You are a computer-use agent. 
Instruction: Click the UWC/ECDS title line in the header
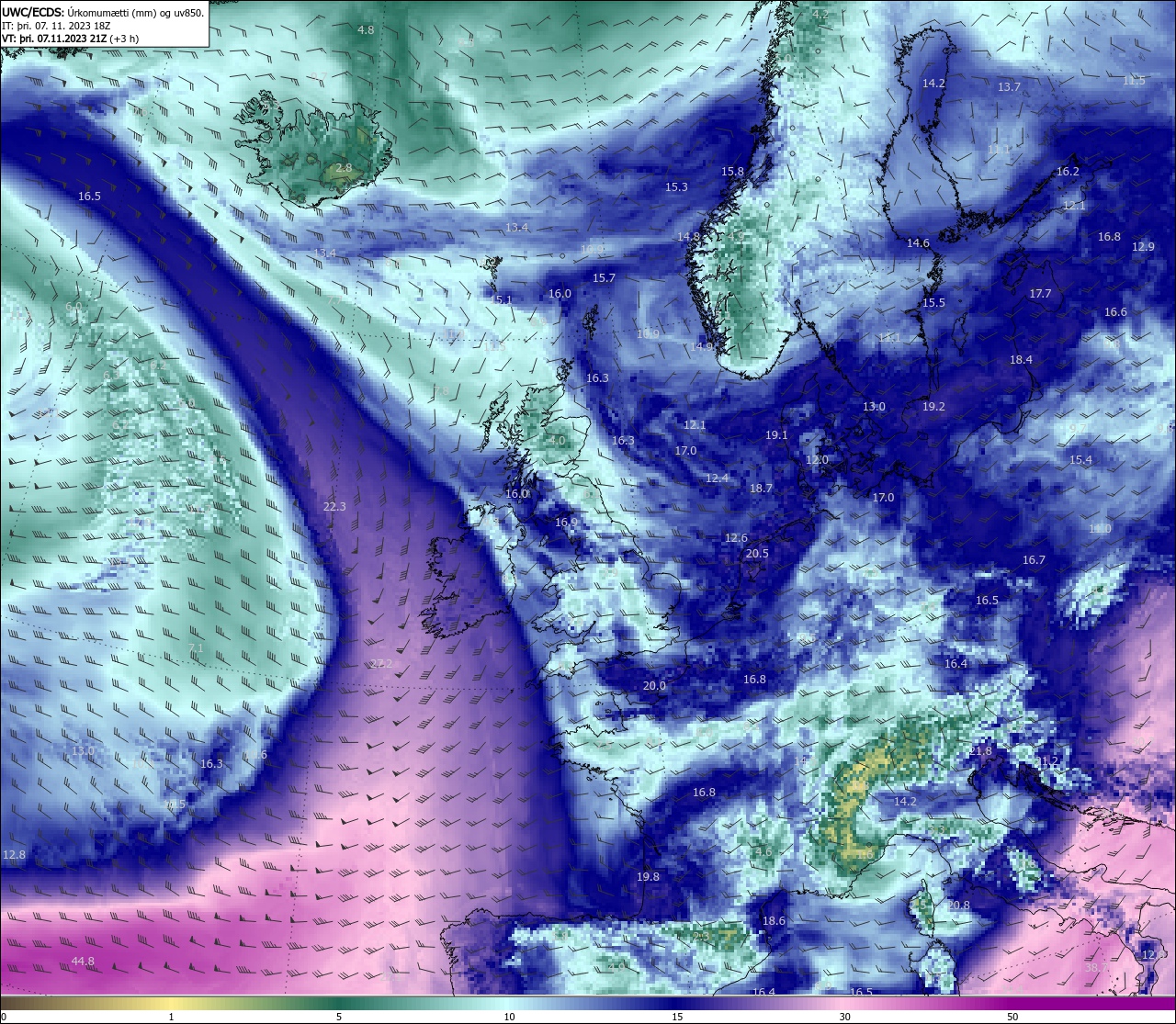point(103,13)
